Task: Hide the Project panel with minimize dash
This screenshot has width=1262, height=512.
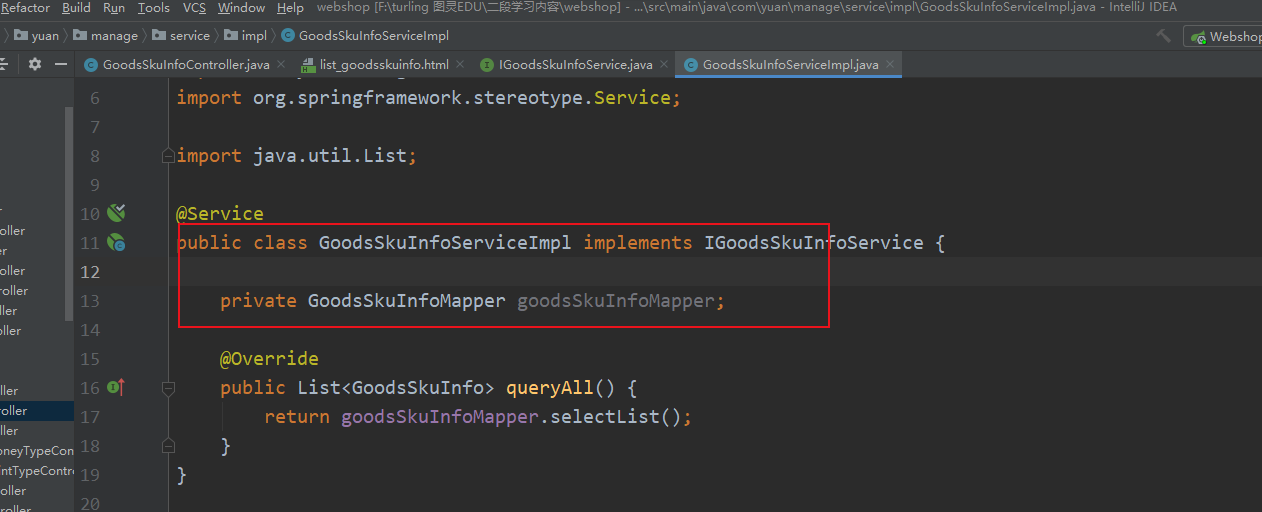Action: point(60,64)
